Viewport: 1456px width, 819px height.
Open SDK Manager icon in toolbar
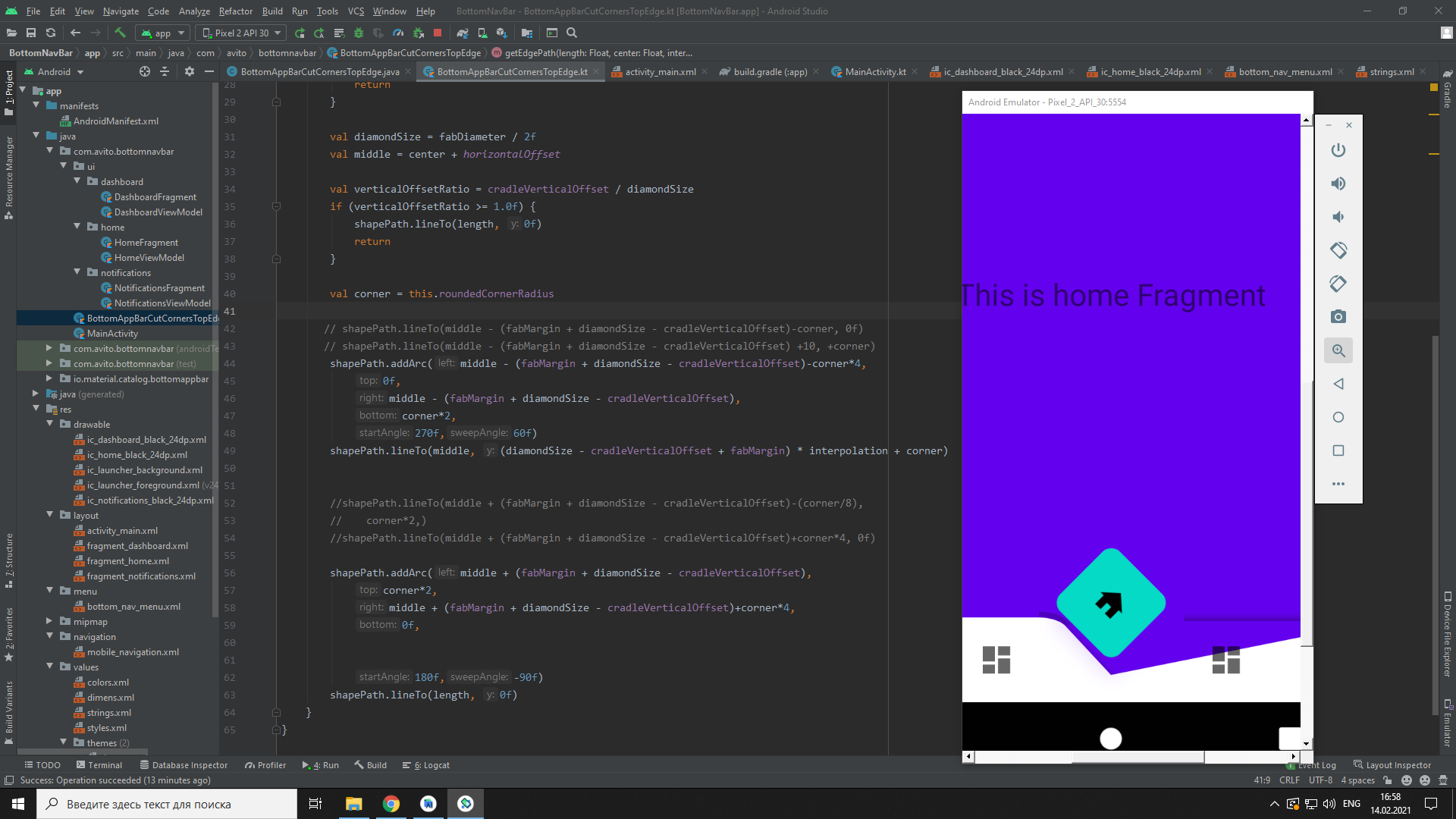pyautogui.click(x=502, y=33)
